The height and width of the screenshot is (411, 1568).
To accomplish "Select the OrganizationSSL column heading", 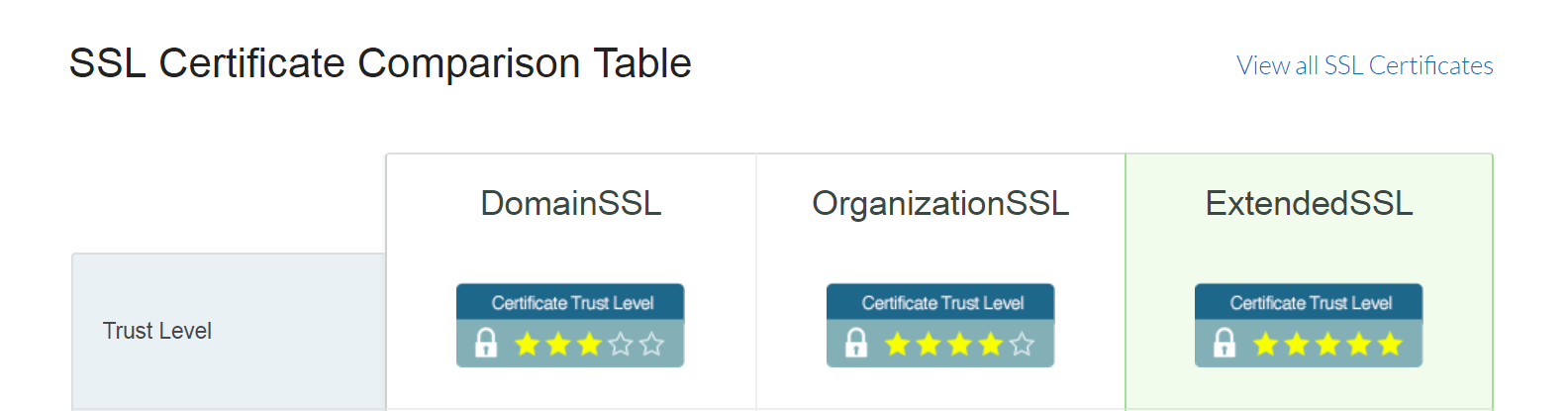I will (x=940, y=203).
